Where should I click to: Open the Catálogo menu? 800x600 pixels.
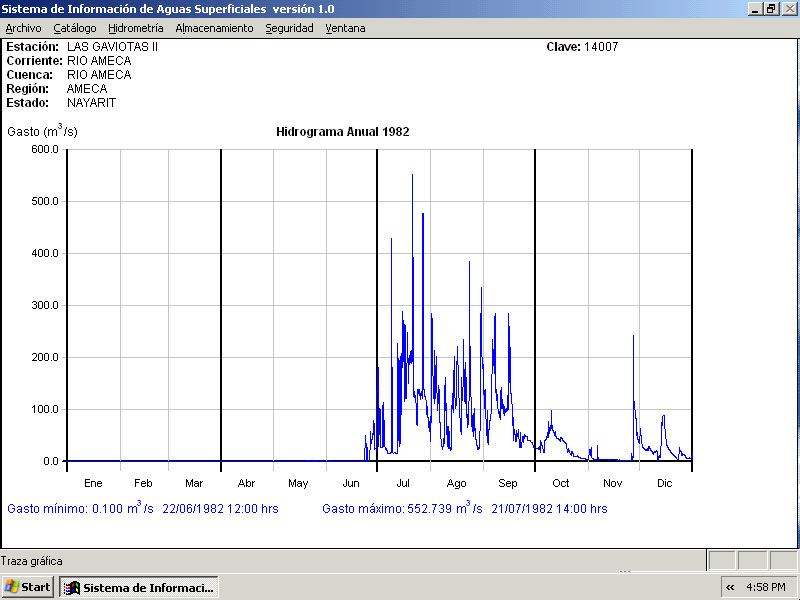(x=75, y=28)
